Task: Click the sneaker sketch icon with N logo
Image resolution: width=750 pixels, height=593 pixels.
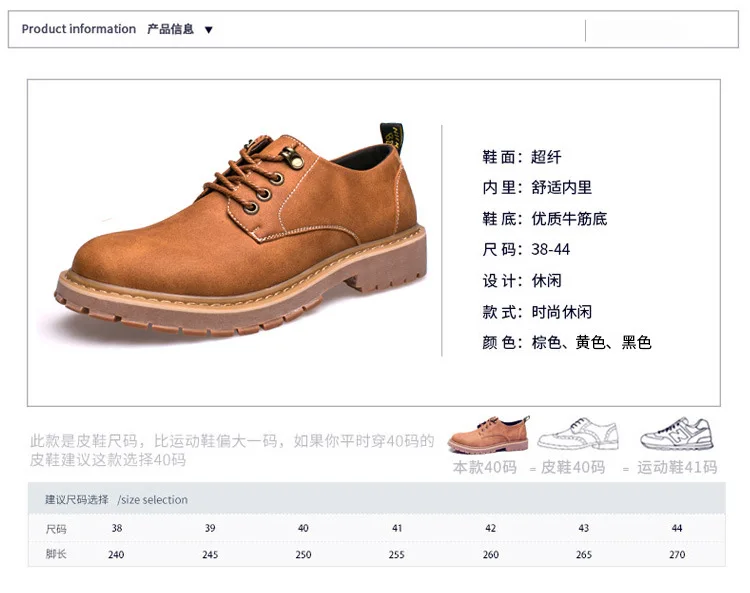Action: 677,433
